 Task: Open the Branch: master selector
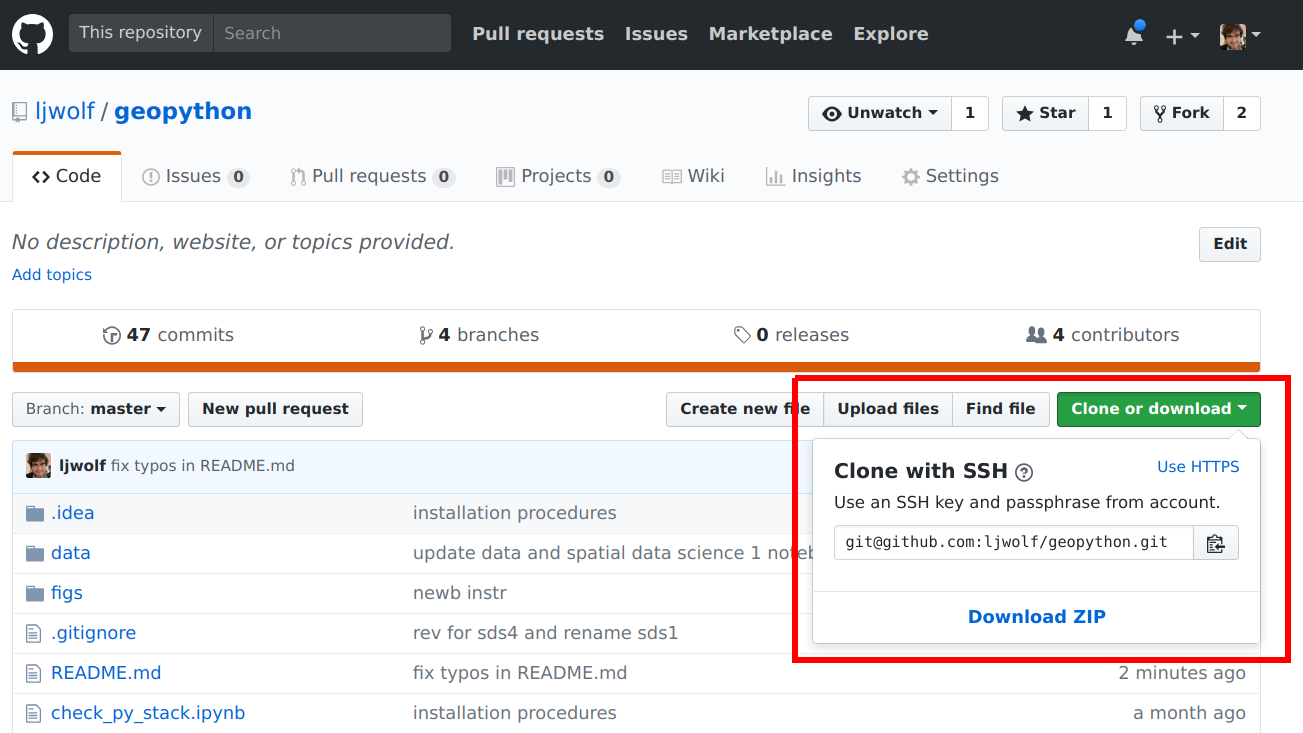[96, 409]
